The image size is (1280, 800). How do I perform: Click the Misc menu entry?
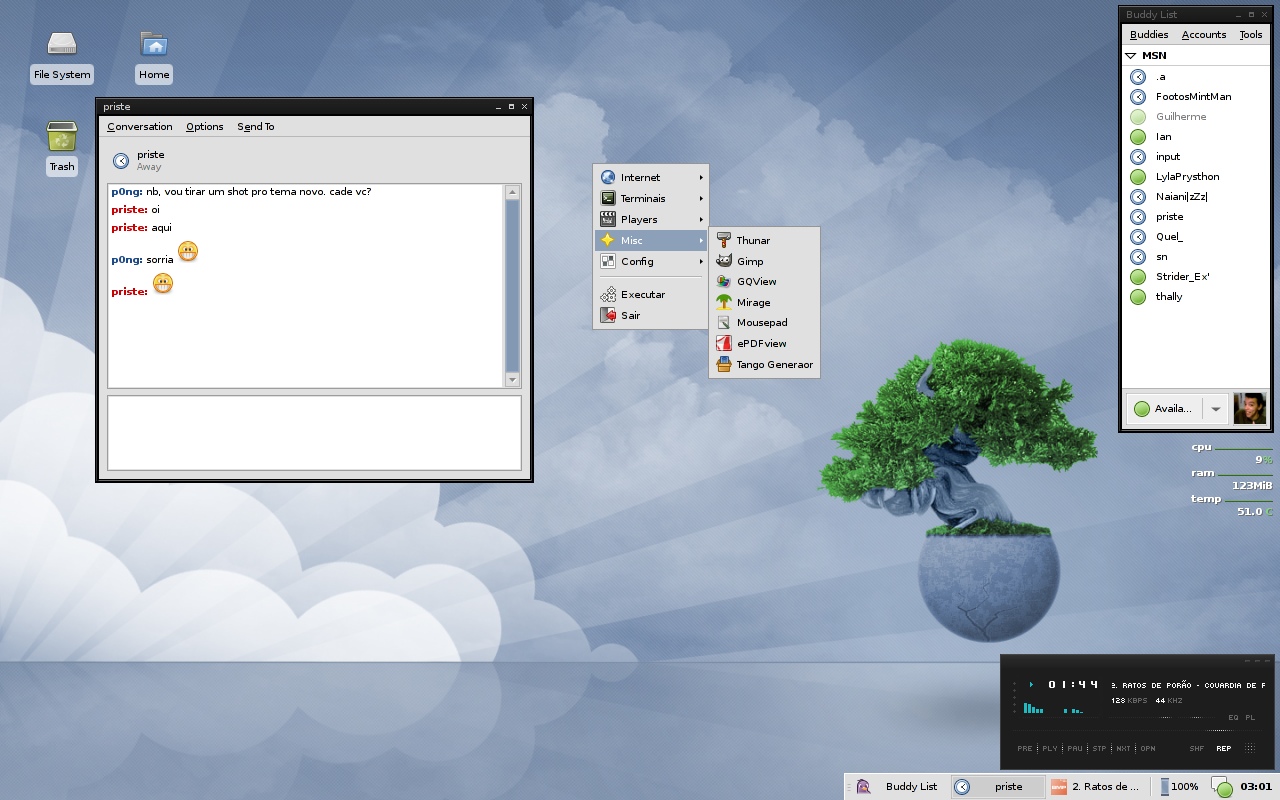651,240
